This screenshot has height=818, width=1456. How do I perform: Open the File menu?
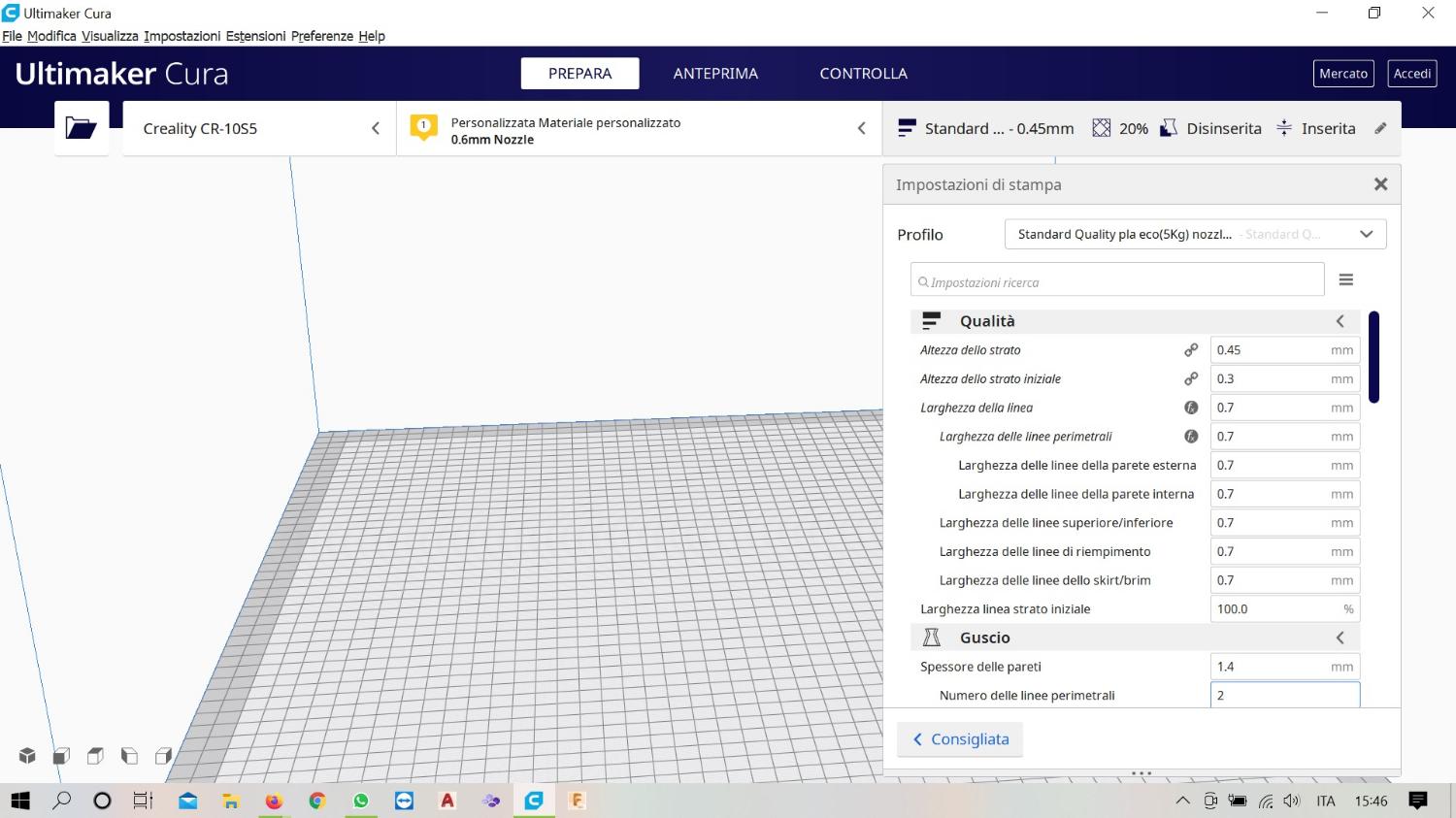click(12, 36)
